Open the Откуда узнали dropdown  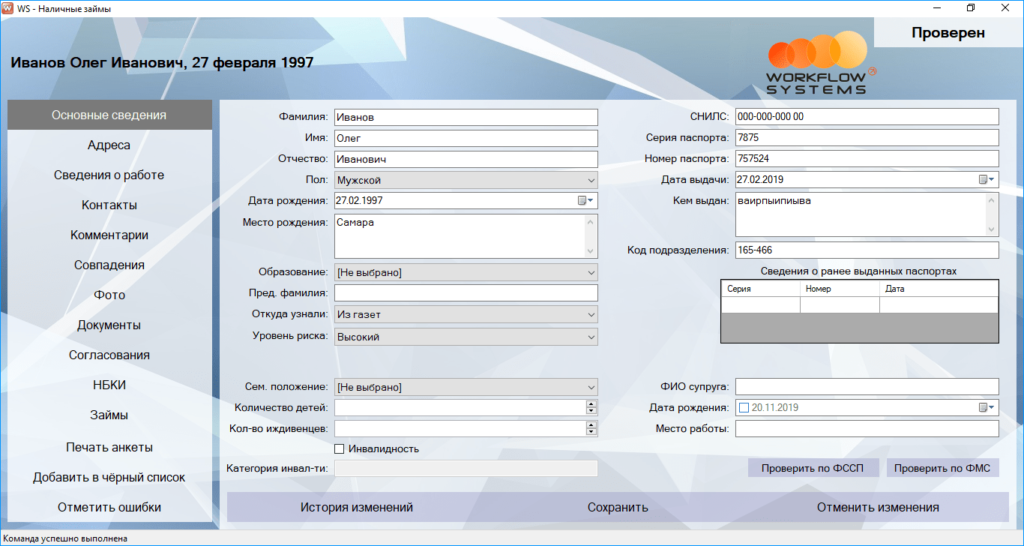click(587, 315)
